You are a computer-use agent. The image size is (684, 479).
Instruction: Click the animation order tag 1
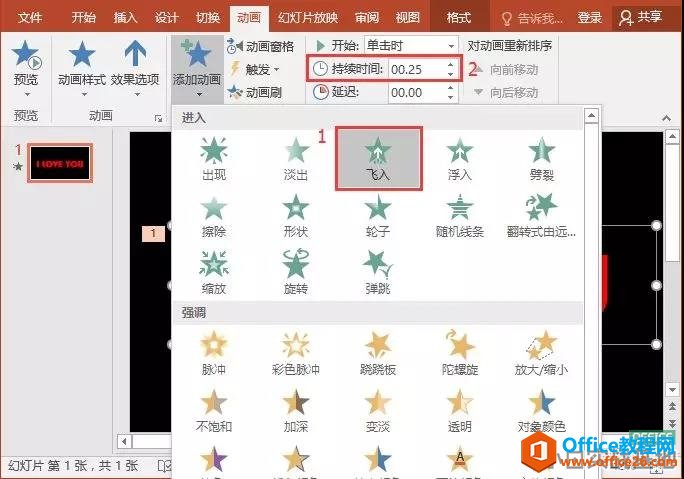pos(153,233)
